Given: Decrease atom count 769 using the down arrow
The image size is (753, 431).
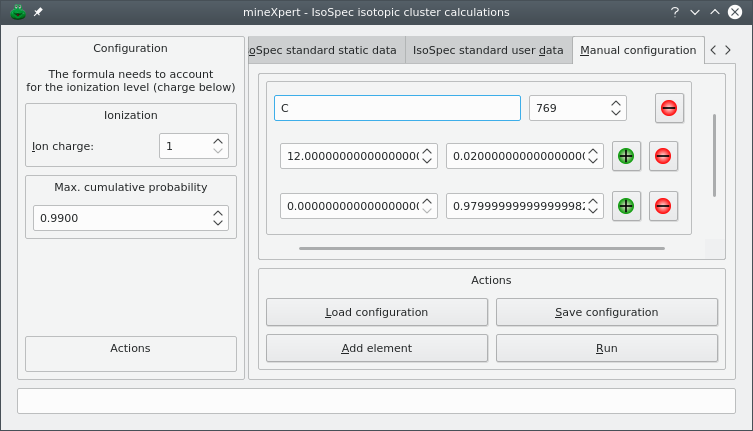Looking at the screenshot, I should pyautogui.click(x=616, y=113).
